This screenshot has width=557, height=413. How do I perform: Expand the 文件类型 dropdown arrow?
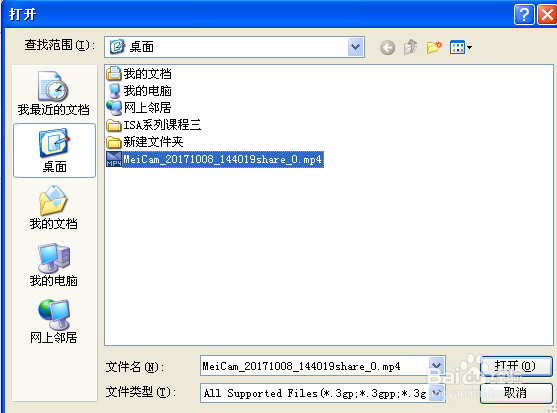[437, 393]
